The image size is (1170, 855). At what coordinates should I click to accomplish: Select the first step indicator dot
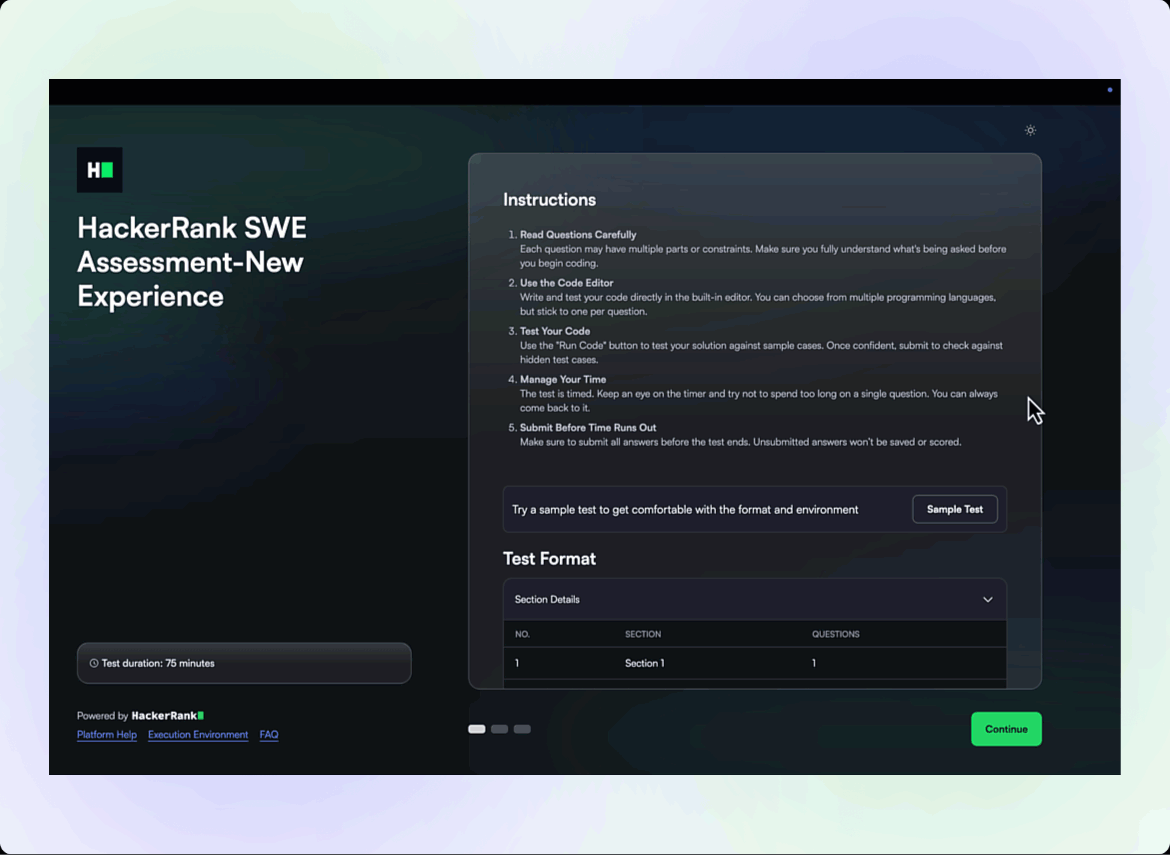coord(477,729)
